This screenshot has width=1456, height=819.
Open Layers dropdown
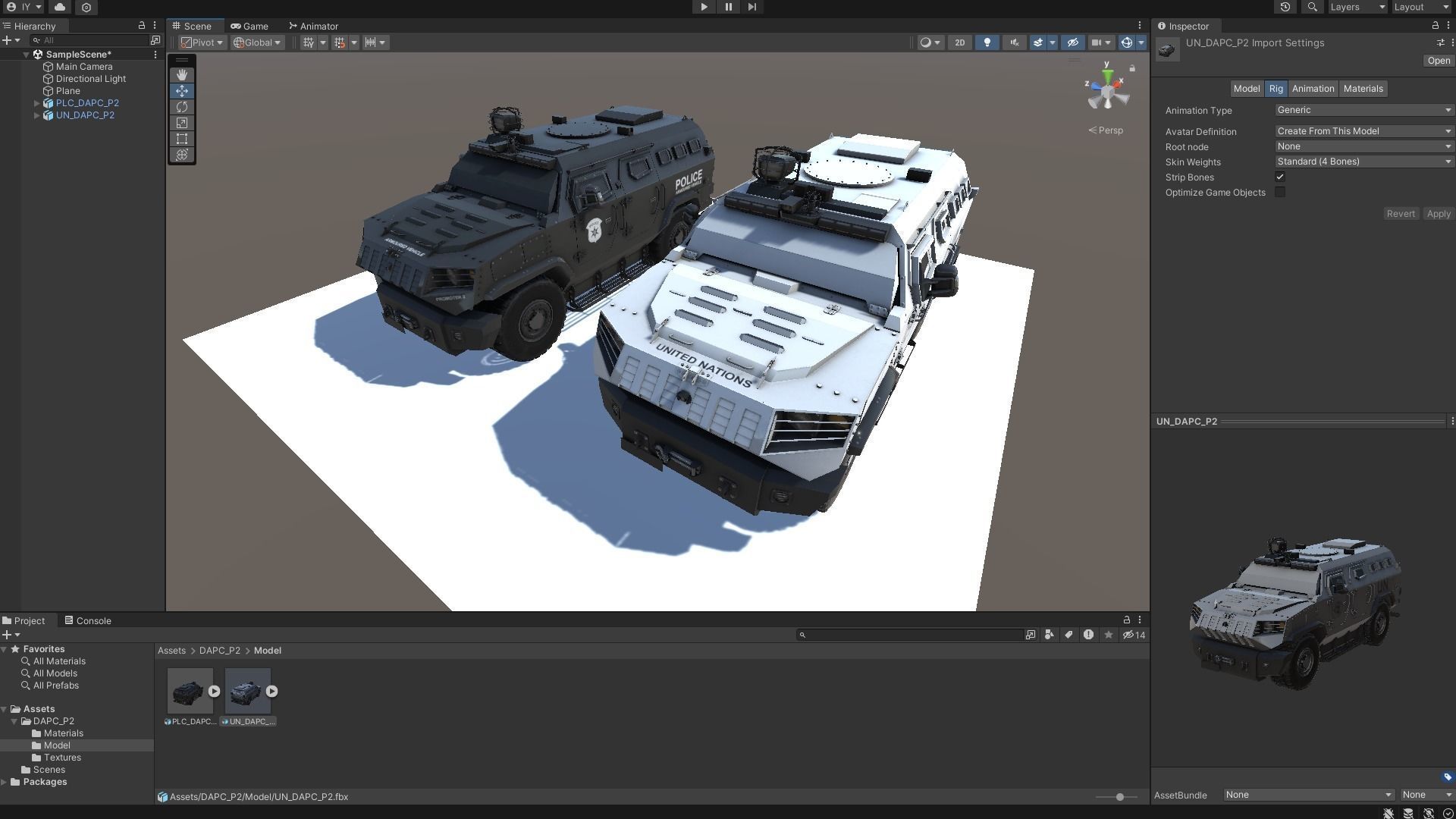point(1357,7)
